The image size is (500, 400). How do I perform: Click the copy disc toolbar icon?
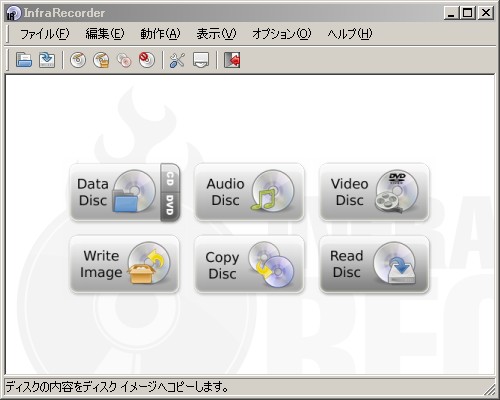tap(124, 60)
